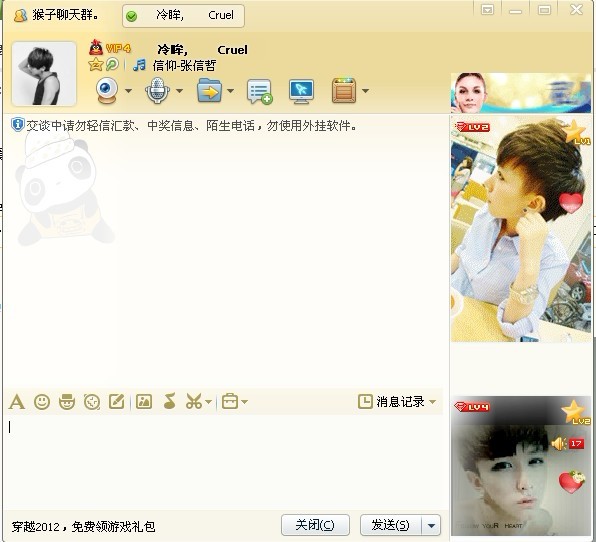This screenshot has width=596, height=542.
Task: Open the VIP magic emoticon icon
Action: [x=67, y=401]
